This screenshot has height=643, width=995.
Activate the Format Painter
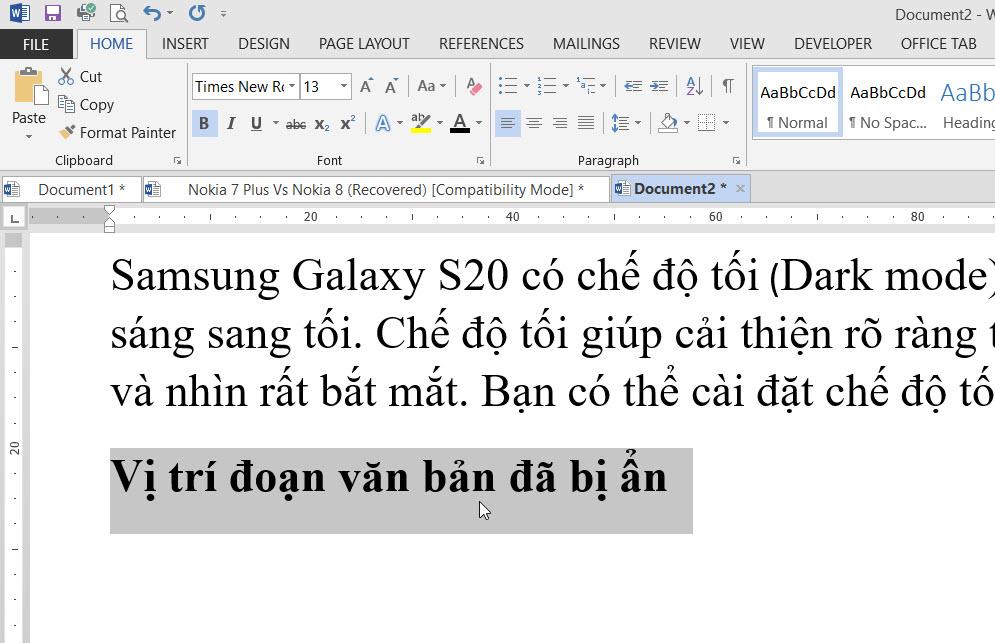point(117,132)
